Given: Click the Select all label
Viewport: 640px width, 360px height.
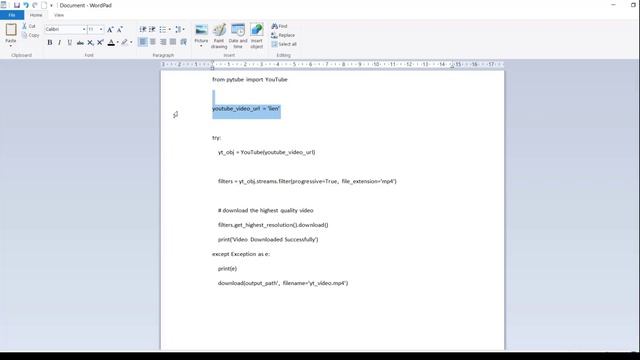Looking at the screenshot, I should 288,44.
